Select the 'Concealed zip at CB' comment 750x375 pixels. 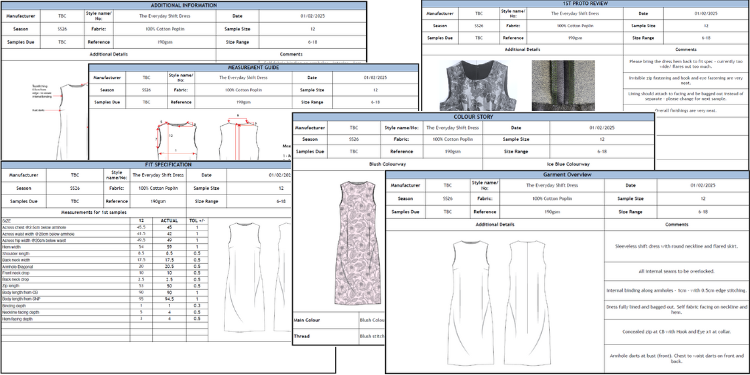pyautogui.click(x=676, y=331)
